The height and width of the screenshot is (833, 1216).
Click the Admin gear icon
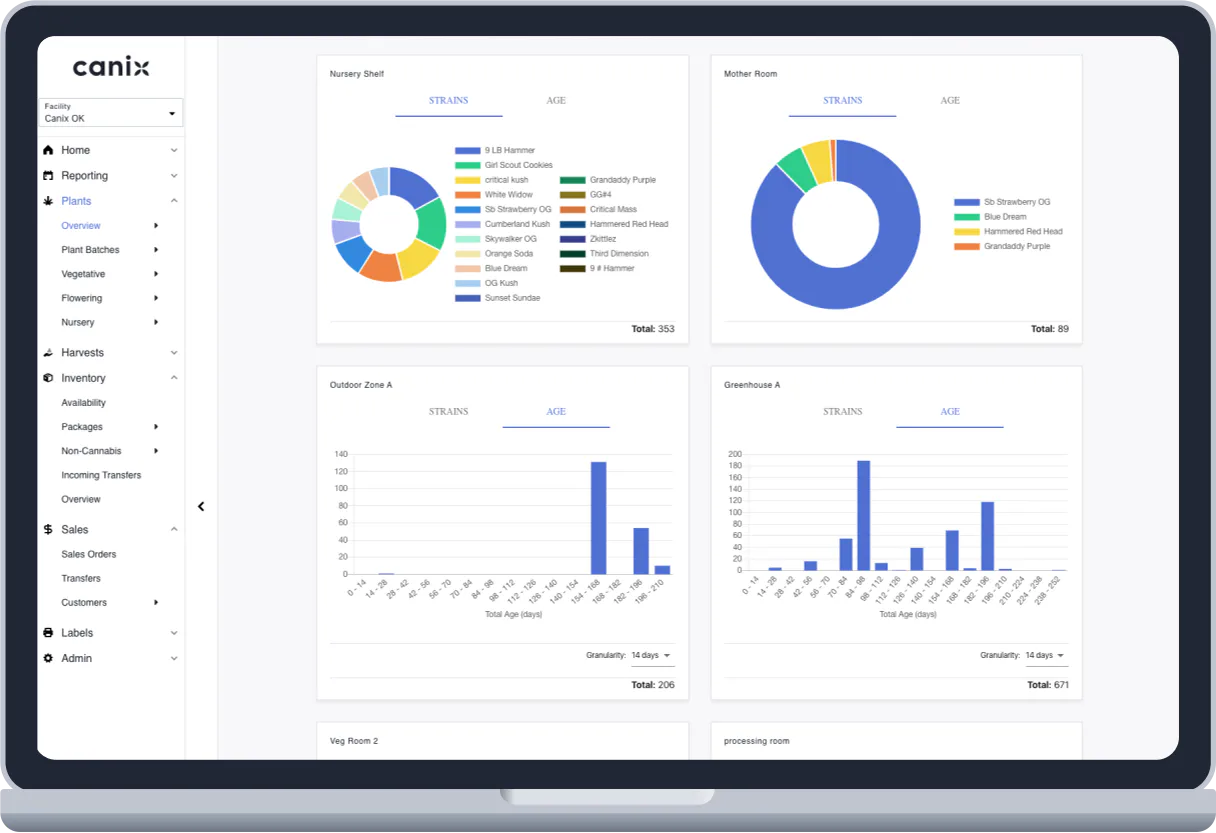[x=48, y=658]
